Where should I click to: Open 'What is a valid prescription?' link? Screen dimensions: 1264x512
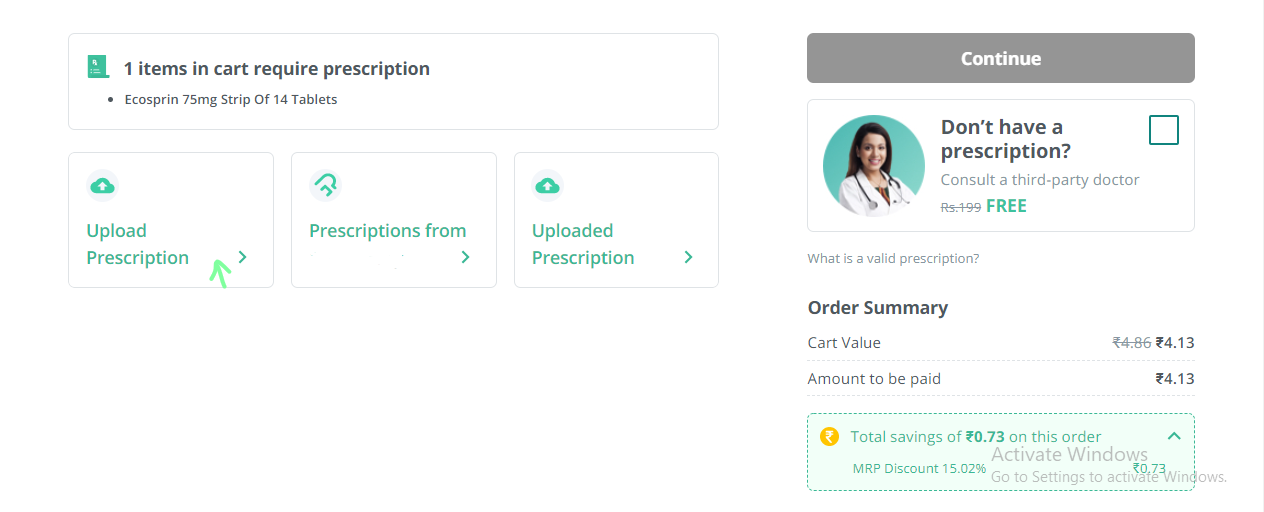pos(893,259)
